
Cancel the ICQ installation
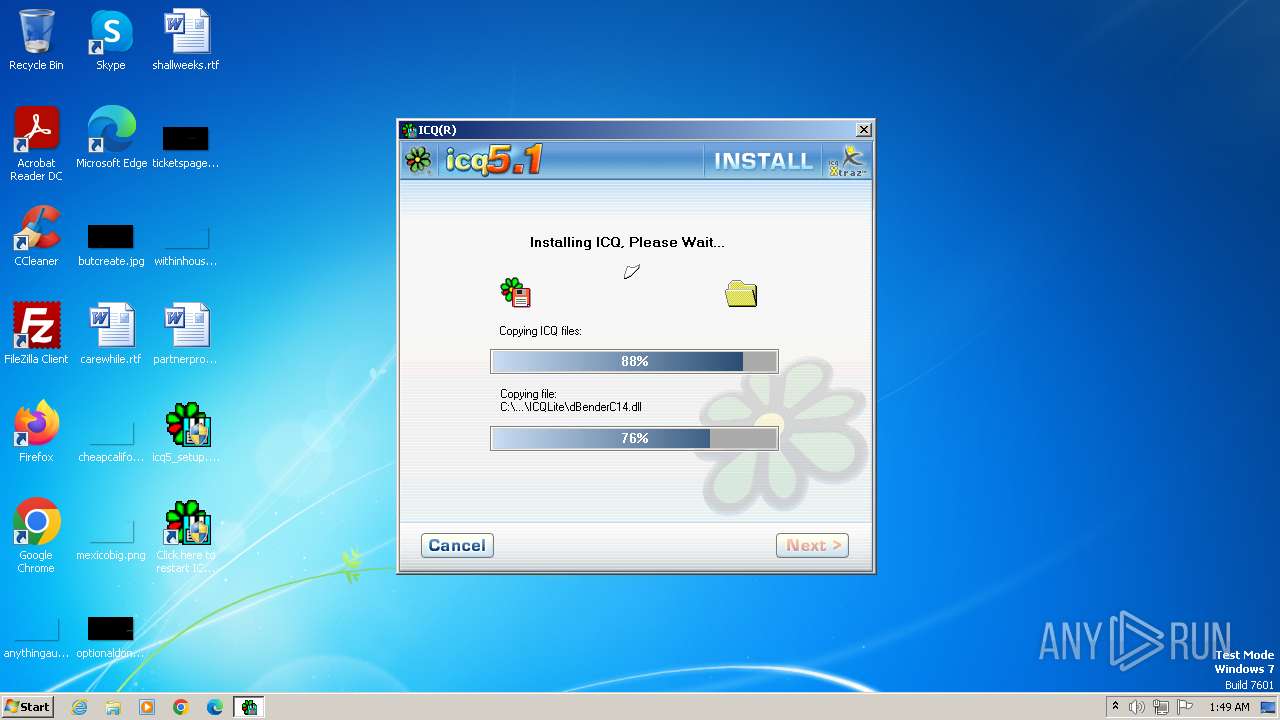coord(457,545)
